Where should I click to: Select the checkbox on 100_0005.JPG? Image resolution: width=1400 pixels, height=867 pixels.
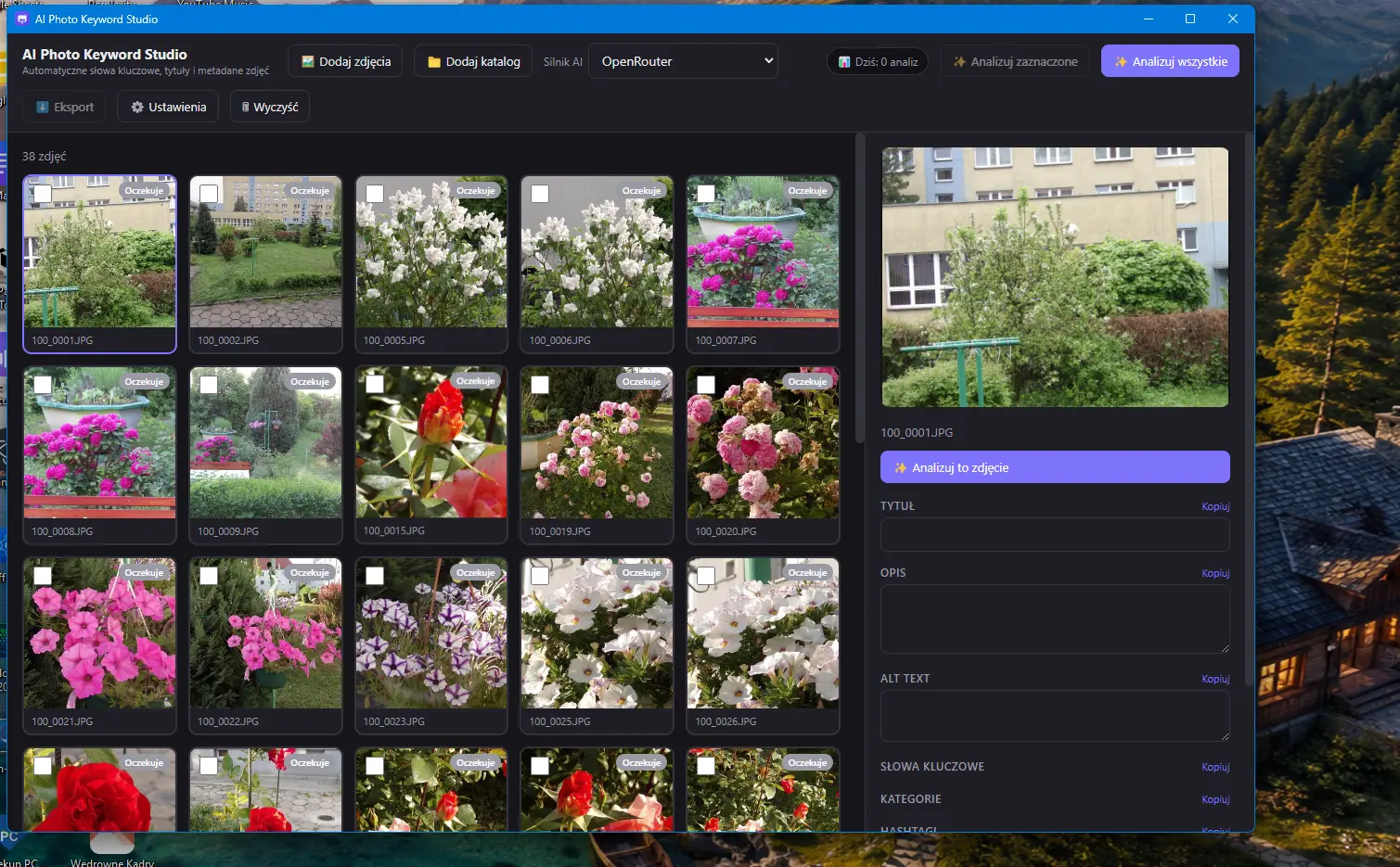[x=375, y=194]
